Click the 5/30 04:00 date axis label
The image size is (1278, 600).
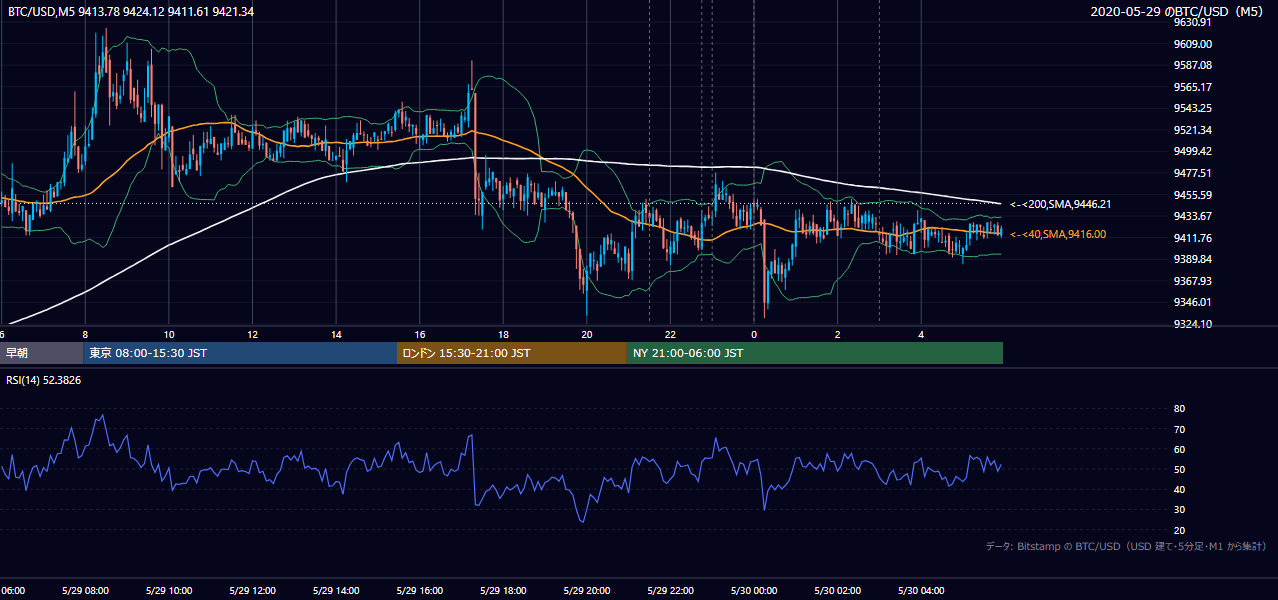pyautogui.click(x=921, y=591)
